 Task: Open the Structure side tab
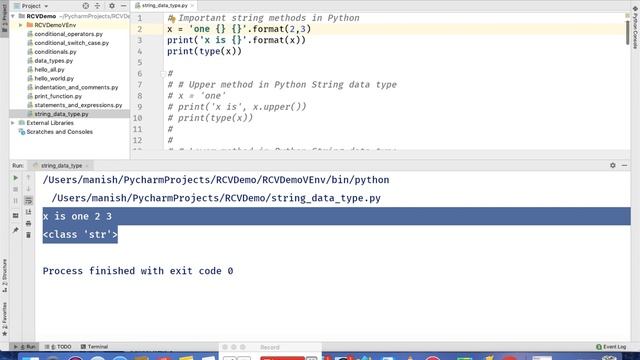click(x=4, y=276)
